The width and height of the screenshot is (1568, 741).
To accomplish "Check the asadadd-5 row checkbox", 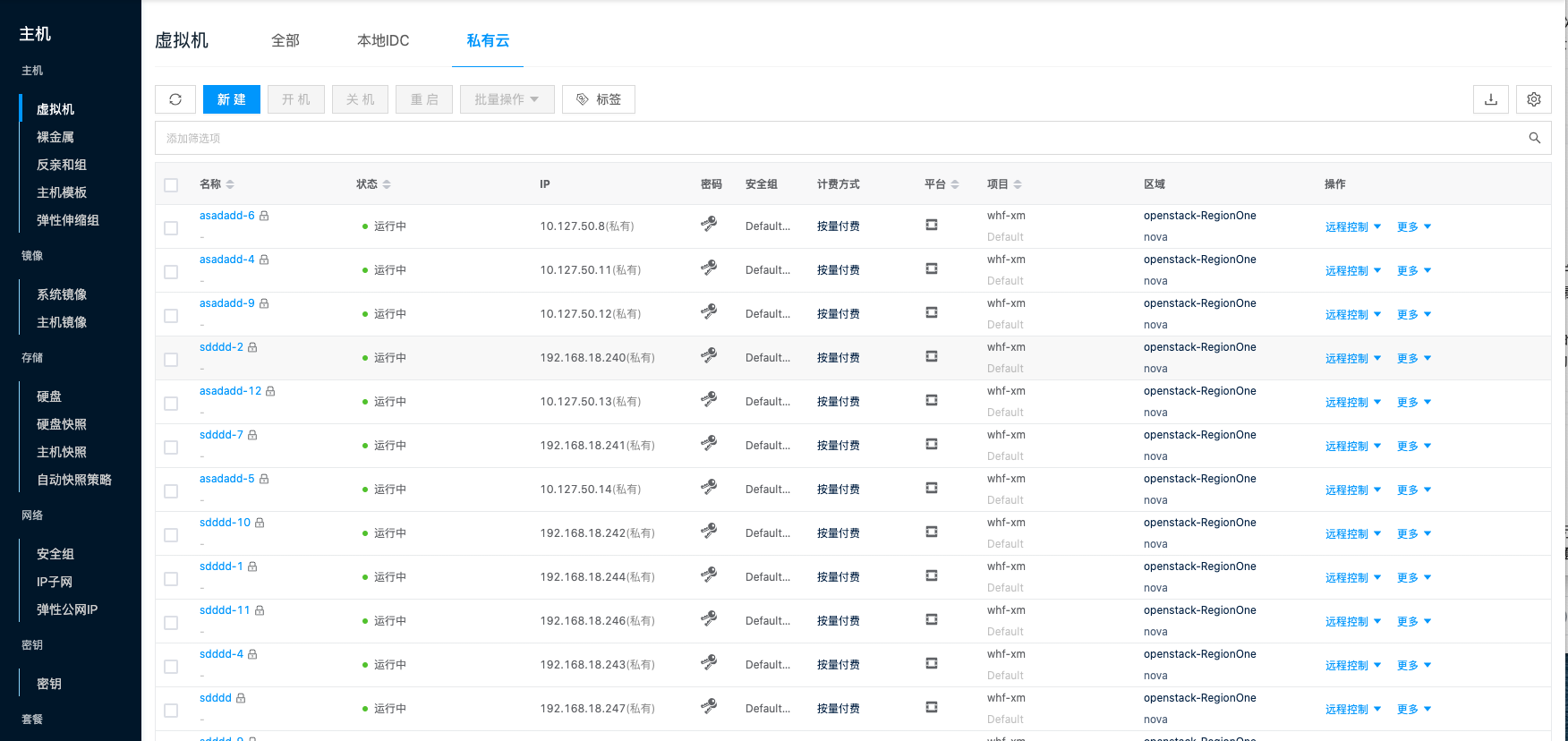I will [171, 491].
